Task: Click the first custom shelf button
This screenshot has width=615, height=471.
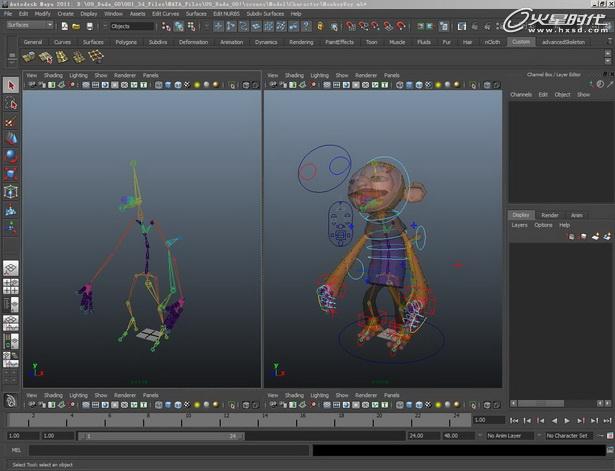Action: click(x=29, y=57)
